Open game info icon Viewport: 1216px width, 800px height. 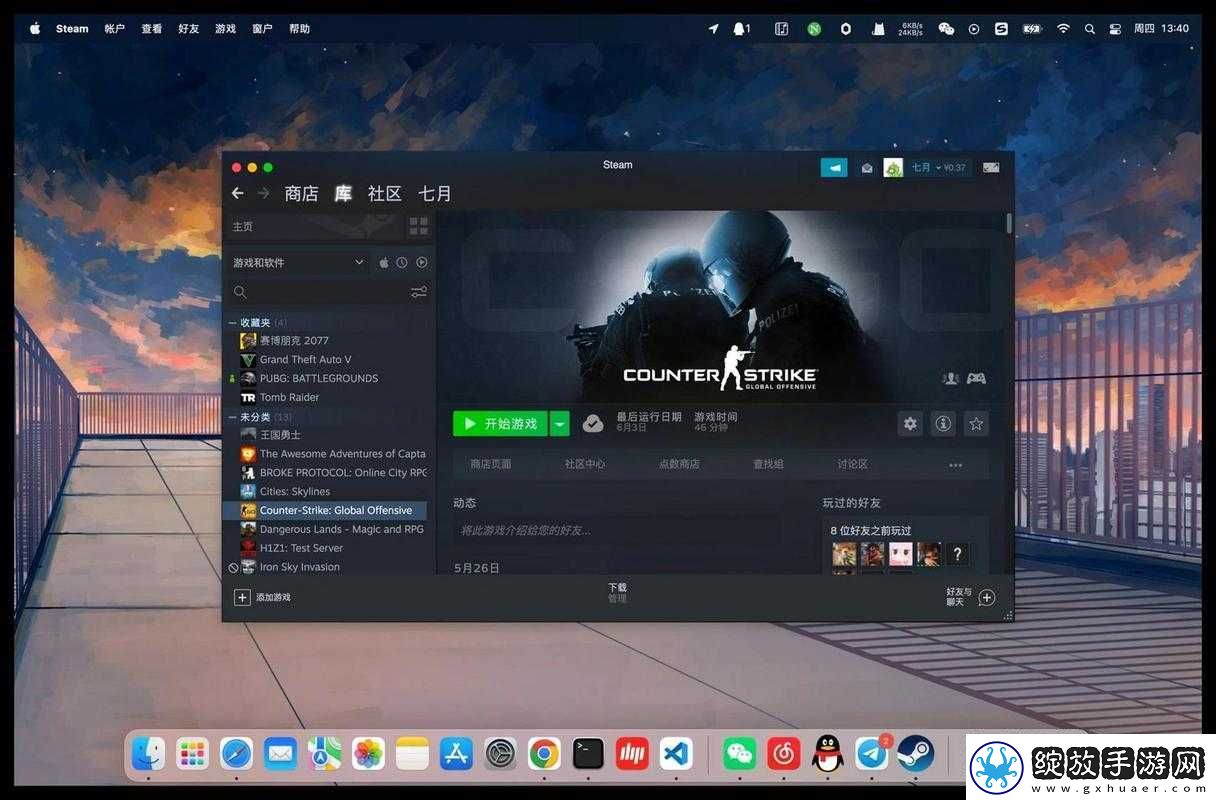click(x=943, y=424)
